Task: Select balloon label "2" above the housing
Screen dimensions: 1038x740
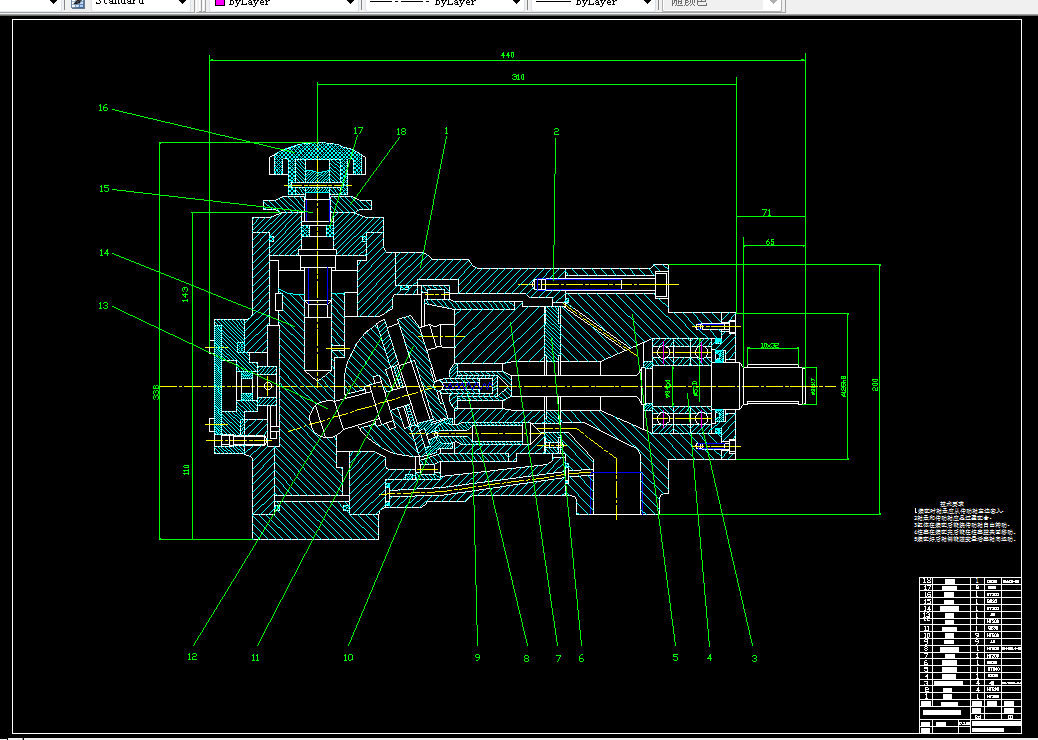Action: click(556, 132)
